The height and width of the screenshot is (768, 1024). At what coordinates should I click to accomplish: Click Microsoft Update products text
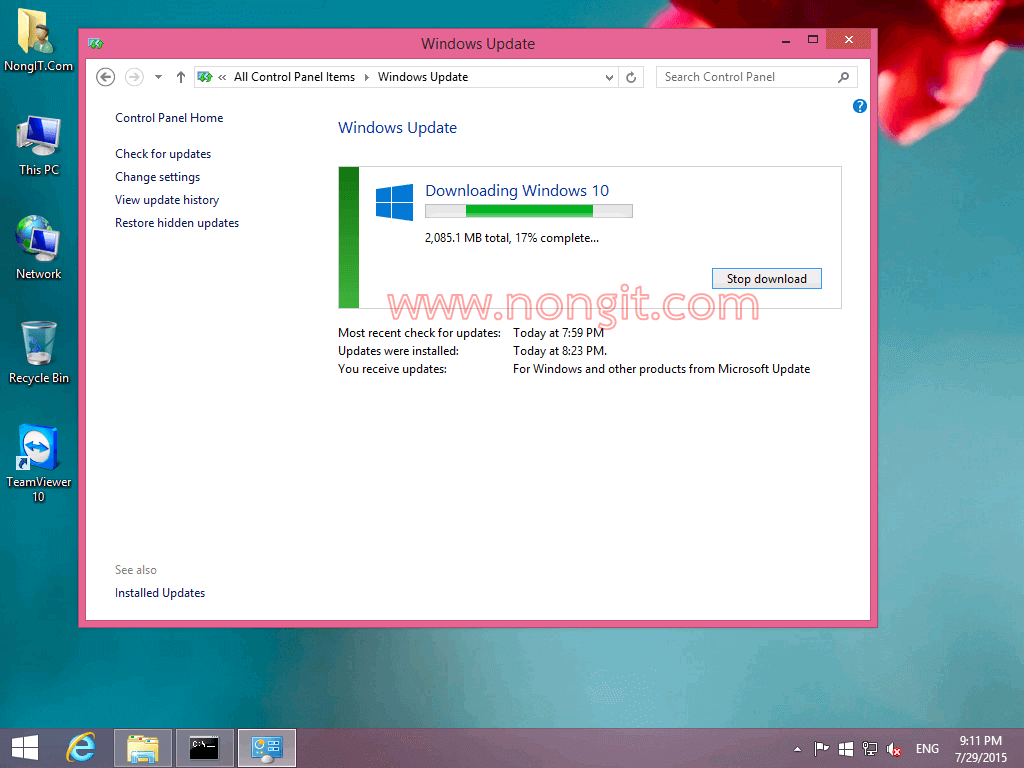coord(661,369)
